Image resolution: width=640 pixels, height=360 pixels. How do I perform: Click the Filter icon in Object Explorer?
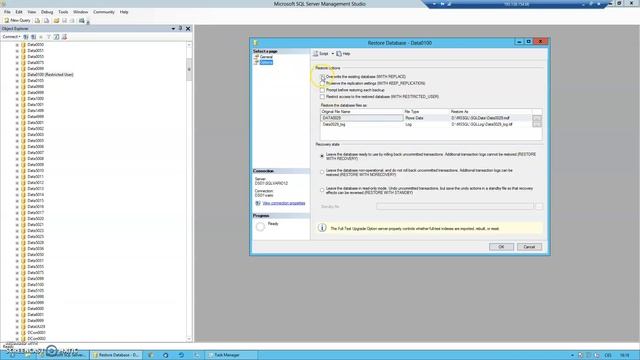49,37
